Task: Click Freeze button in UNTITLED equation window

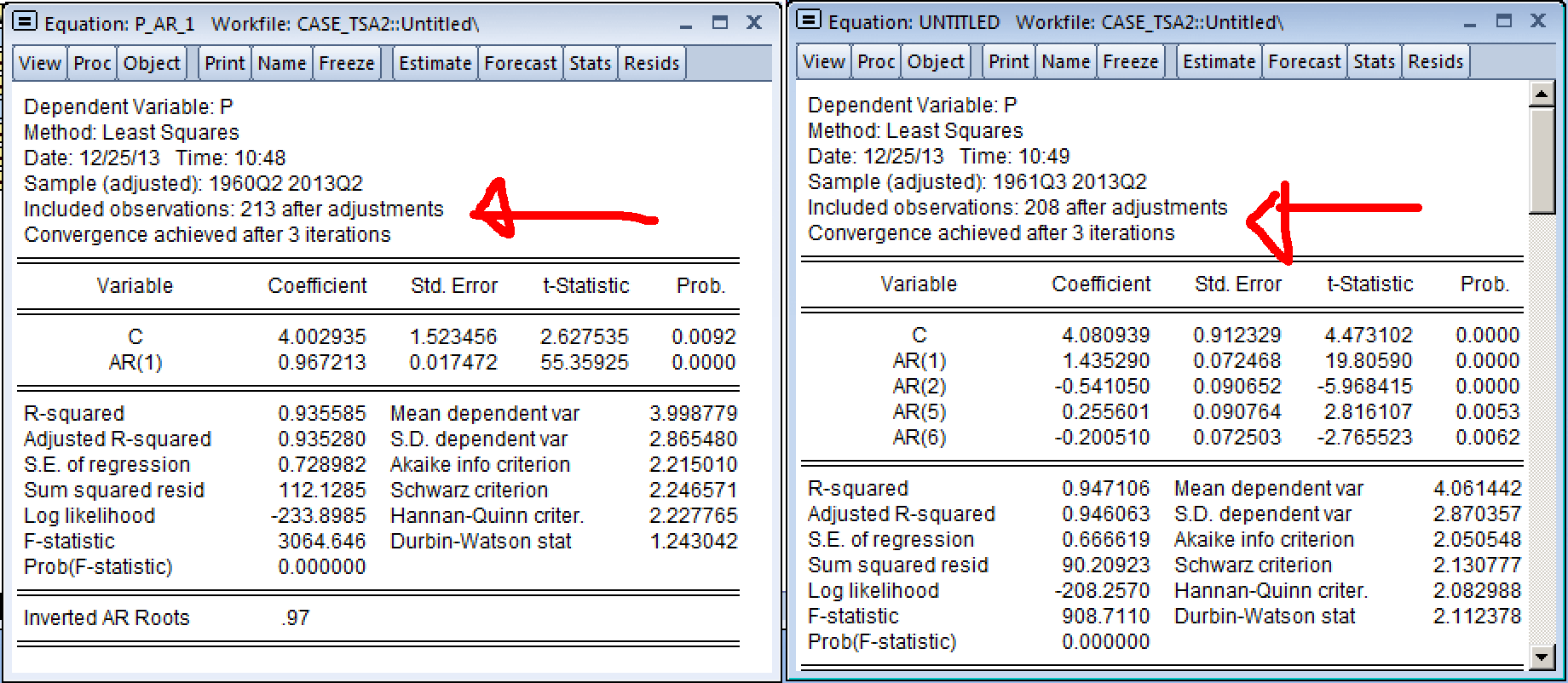Action: point(1131,61)
